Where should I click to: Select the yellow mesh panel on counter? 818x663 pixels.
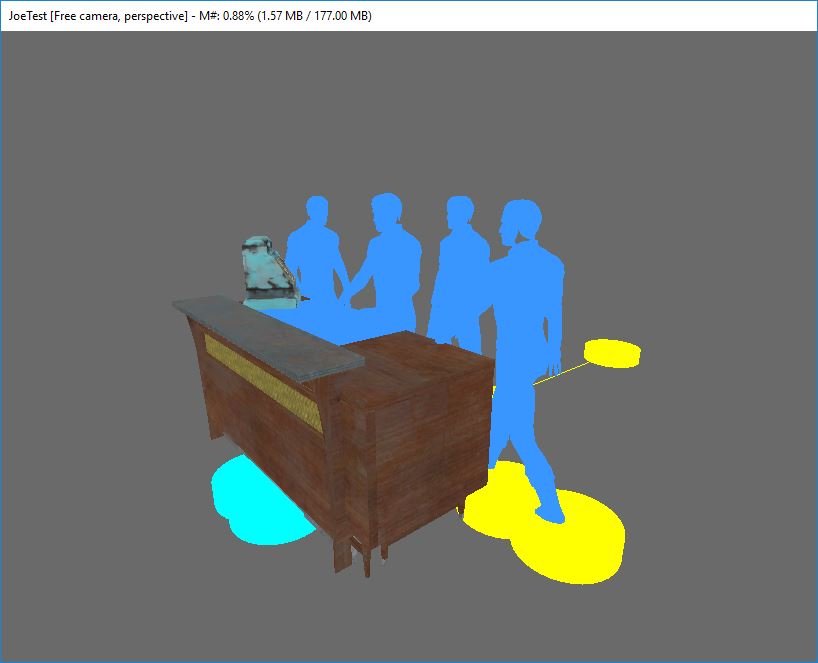(x=263, y=382)
